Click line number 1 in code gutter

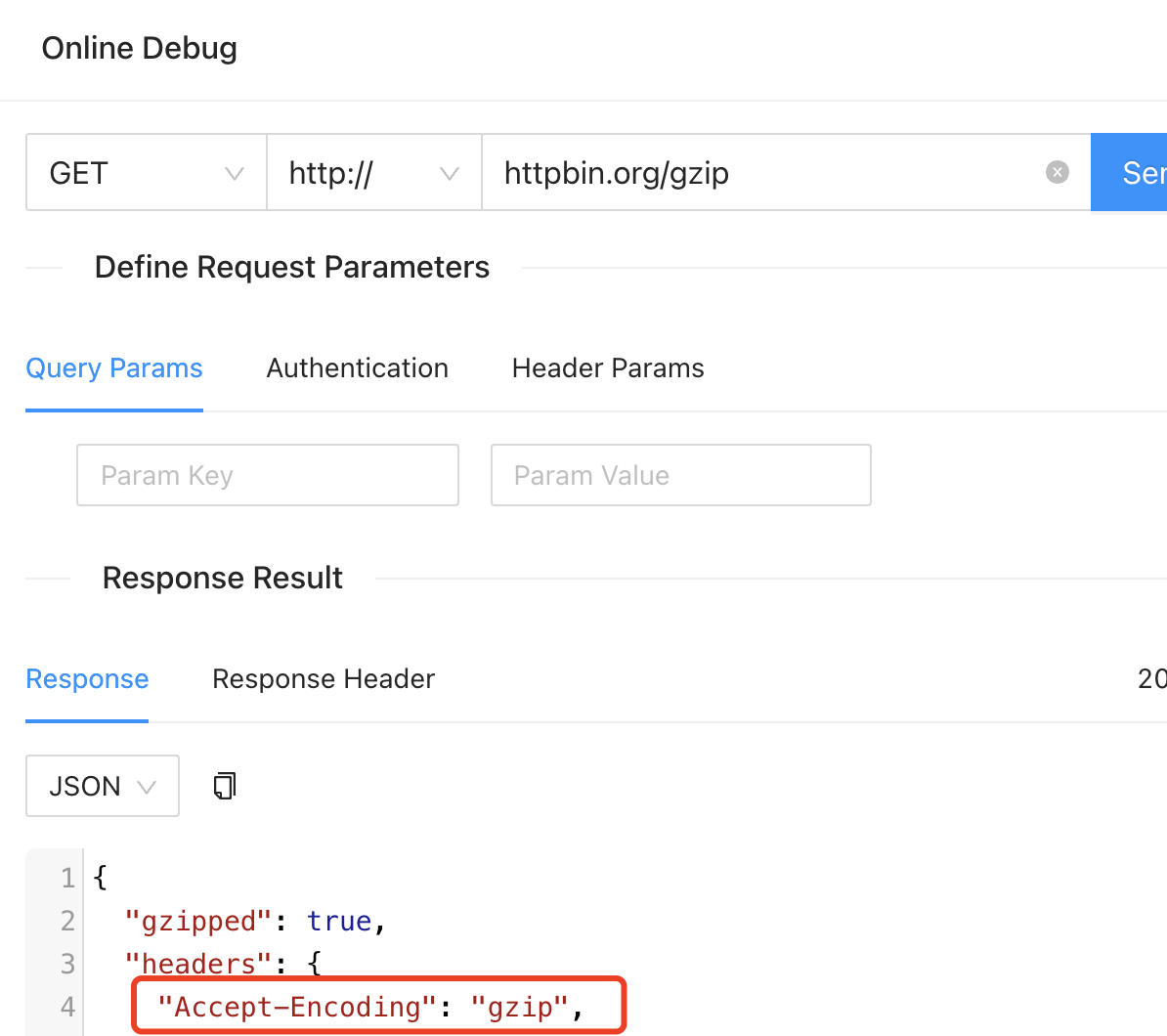[x=67, y=879]
